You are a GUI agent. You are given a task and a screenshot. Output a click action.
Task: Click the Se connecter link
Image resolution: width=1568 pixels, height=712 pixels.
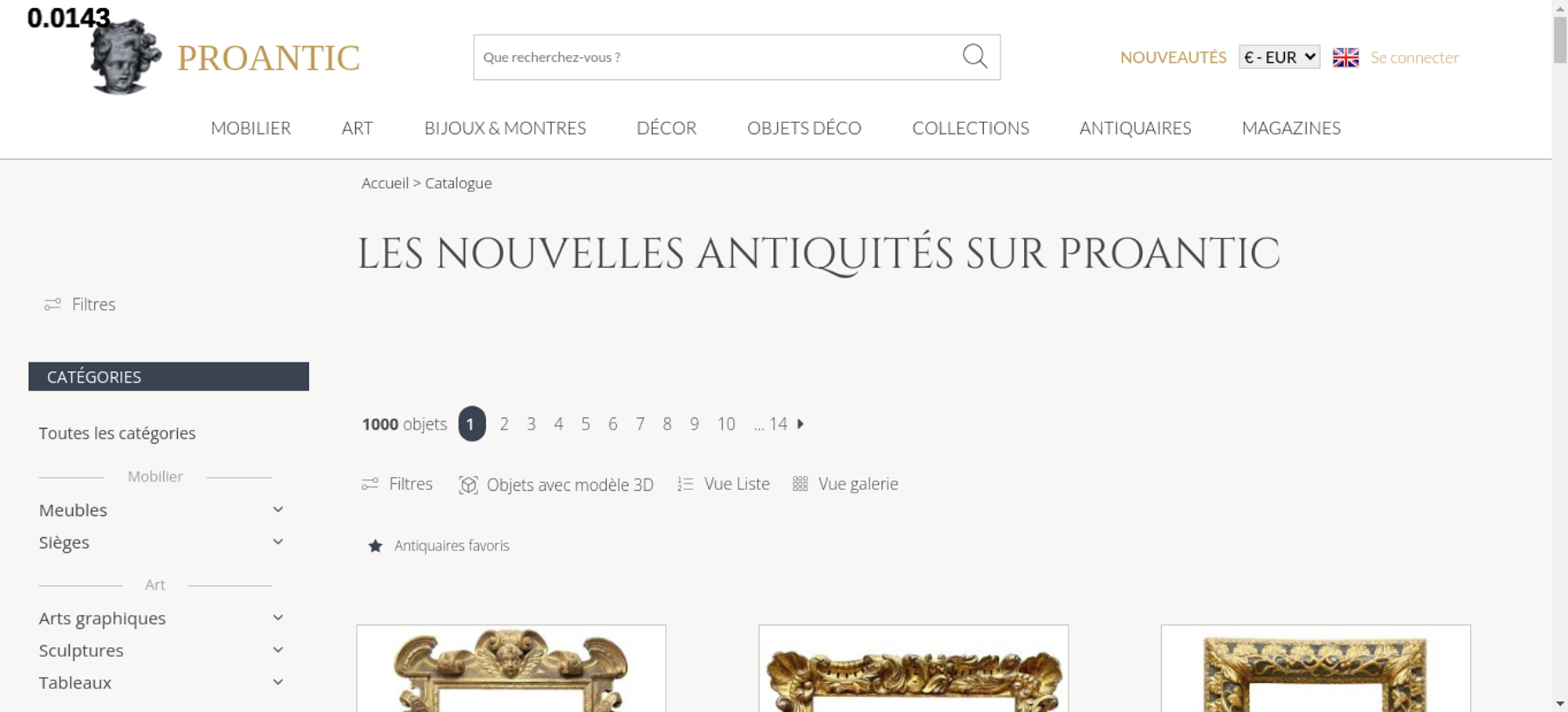(x=1414, y=57)
